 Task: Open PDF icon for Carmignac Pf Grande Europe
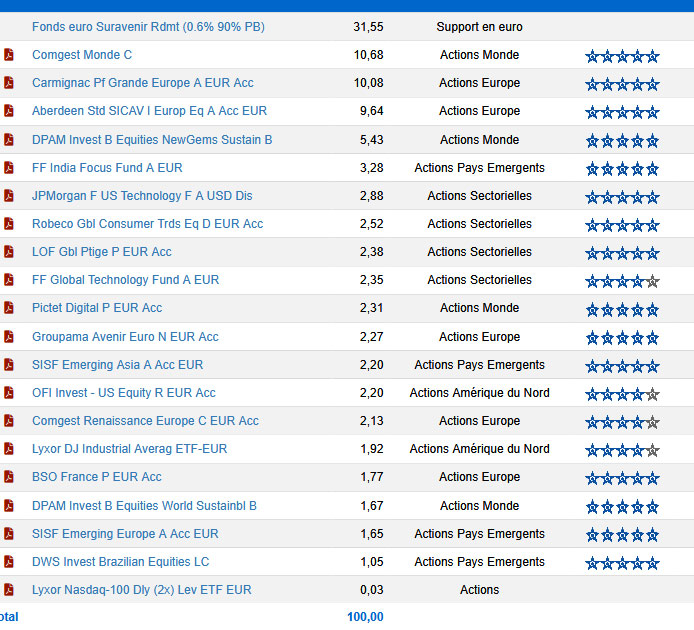[x=9, y=83]
